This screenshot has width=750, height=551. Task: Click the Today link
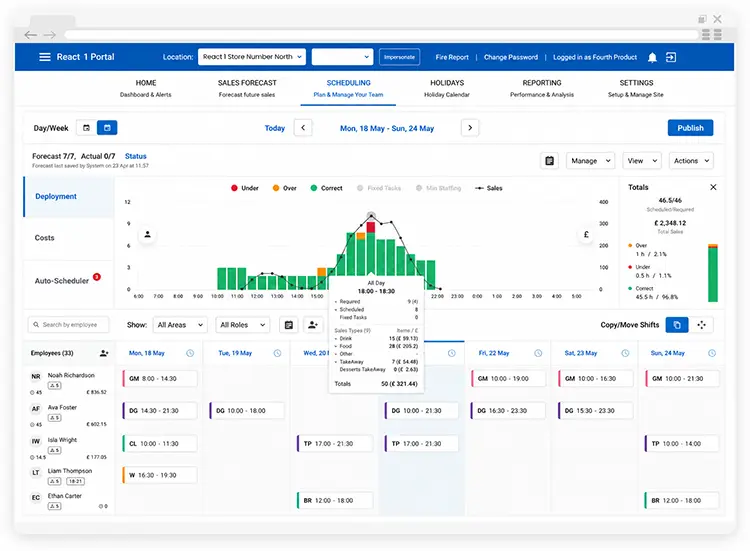click(275, 128)
